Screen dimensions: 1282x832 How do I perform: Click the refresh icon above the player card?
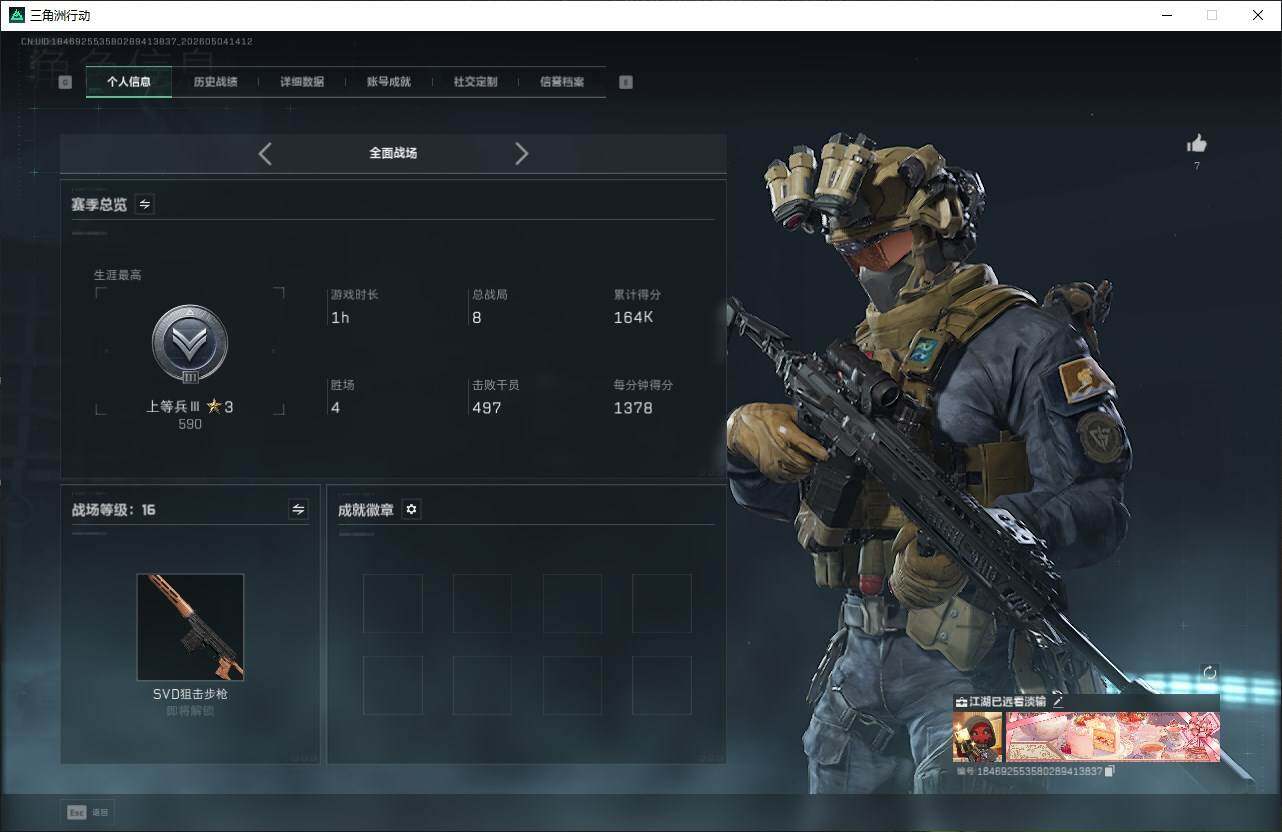[x=1210, y=673]
